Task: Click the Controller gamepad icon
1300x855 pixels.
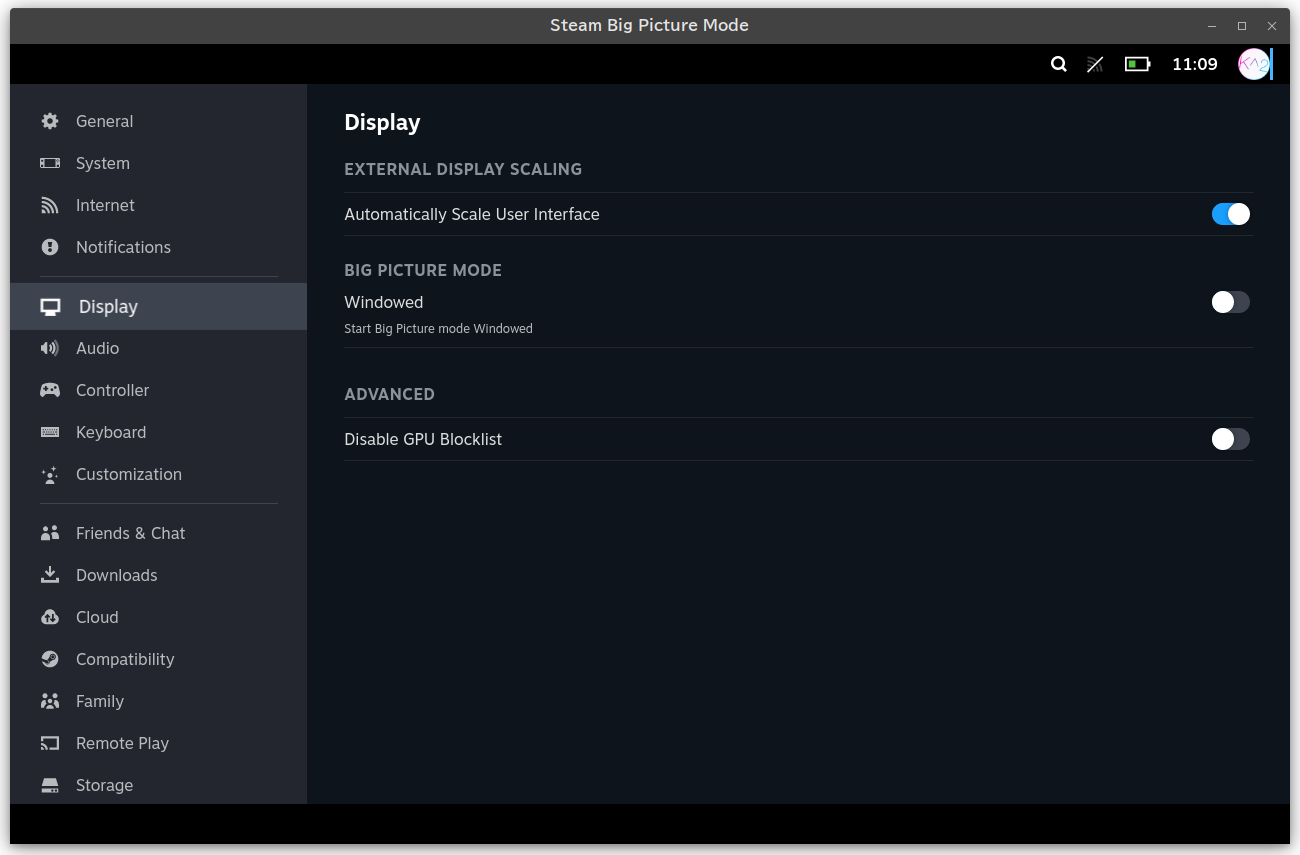Action: pos(49,390)
